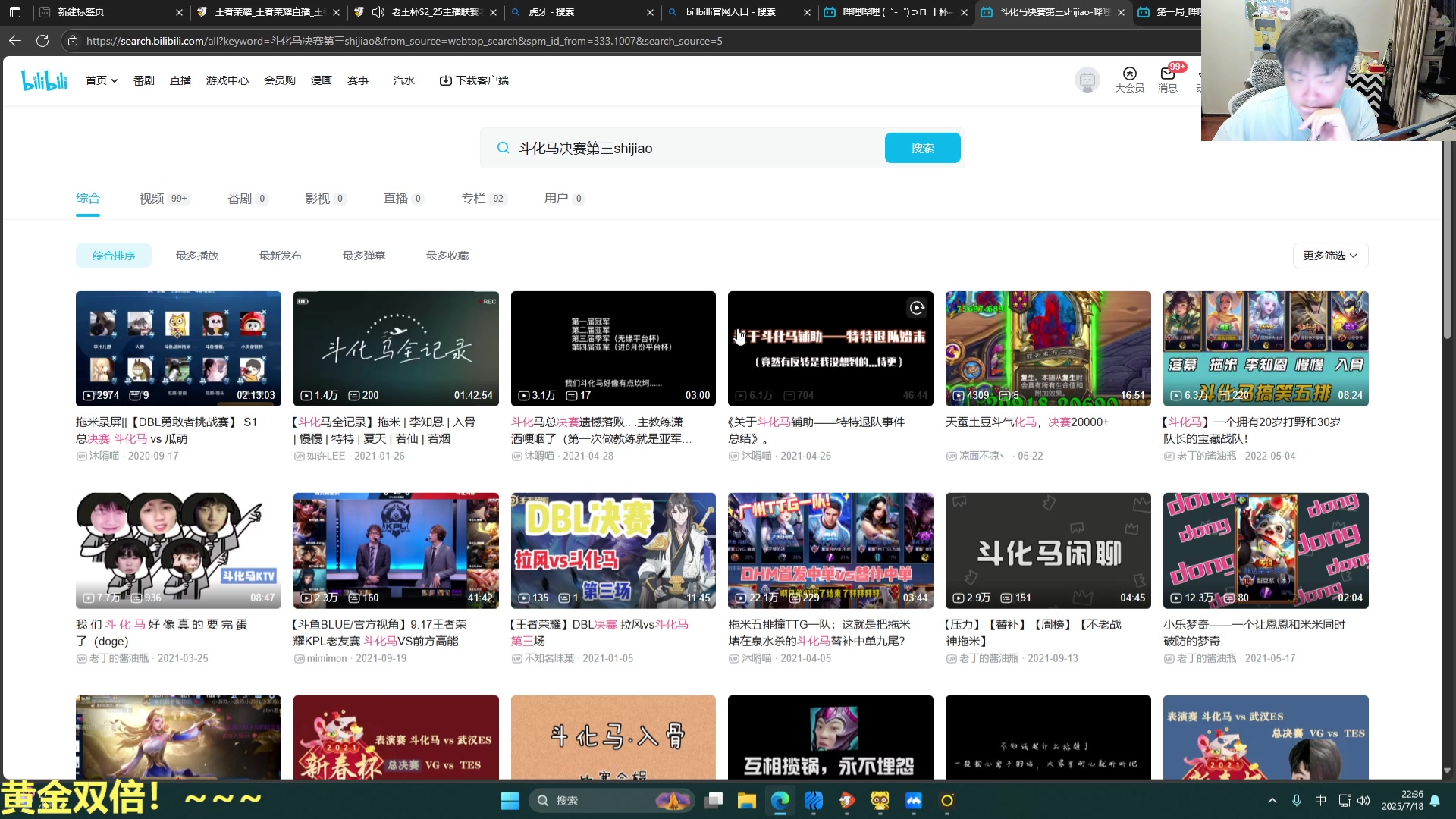Open title 小乐梦奇 video link
Viewport: 1456px width, 819px height.
1254,632
